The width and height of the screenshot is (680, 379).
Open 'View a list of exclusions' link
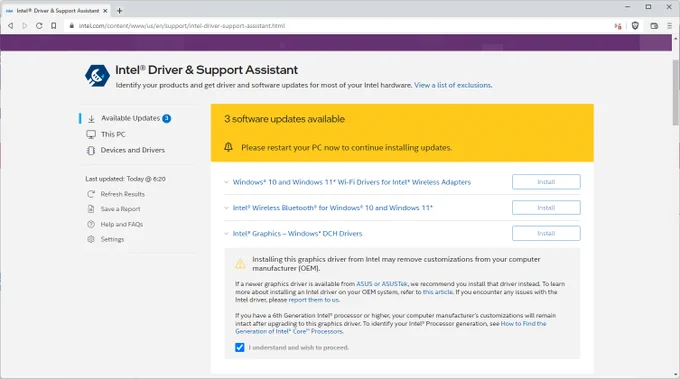point(453,85)
